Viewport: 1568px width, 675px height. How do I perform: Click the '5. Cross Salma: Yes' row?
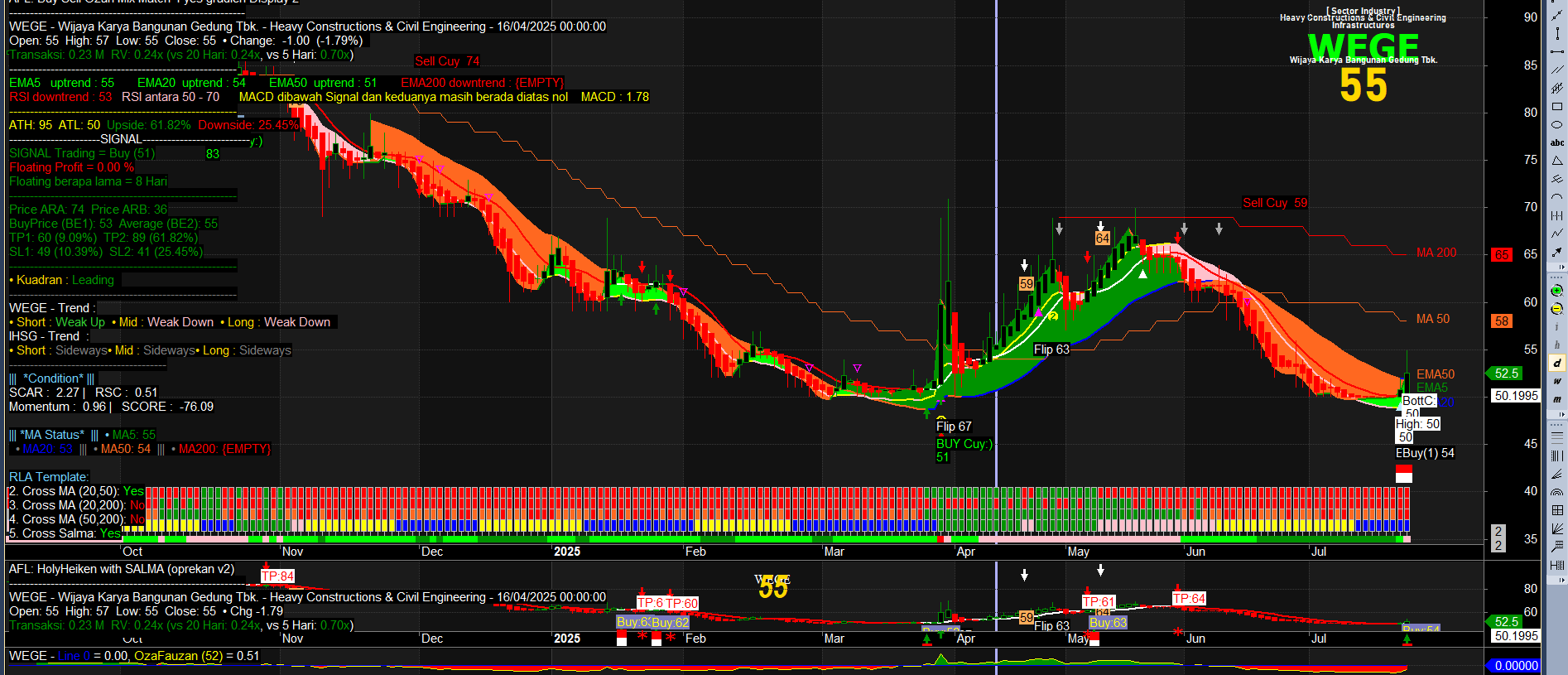point(65,533)
